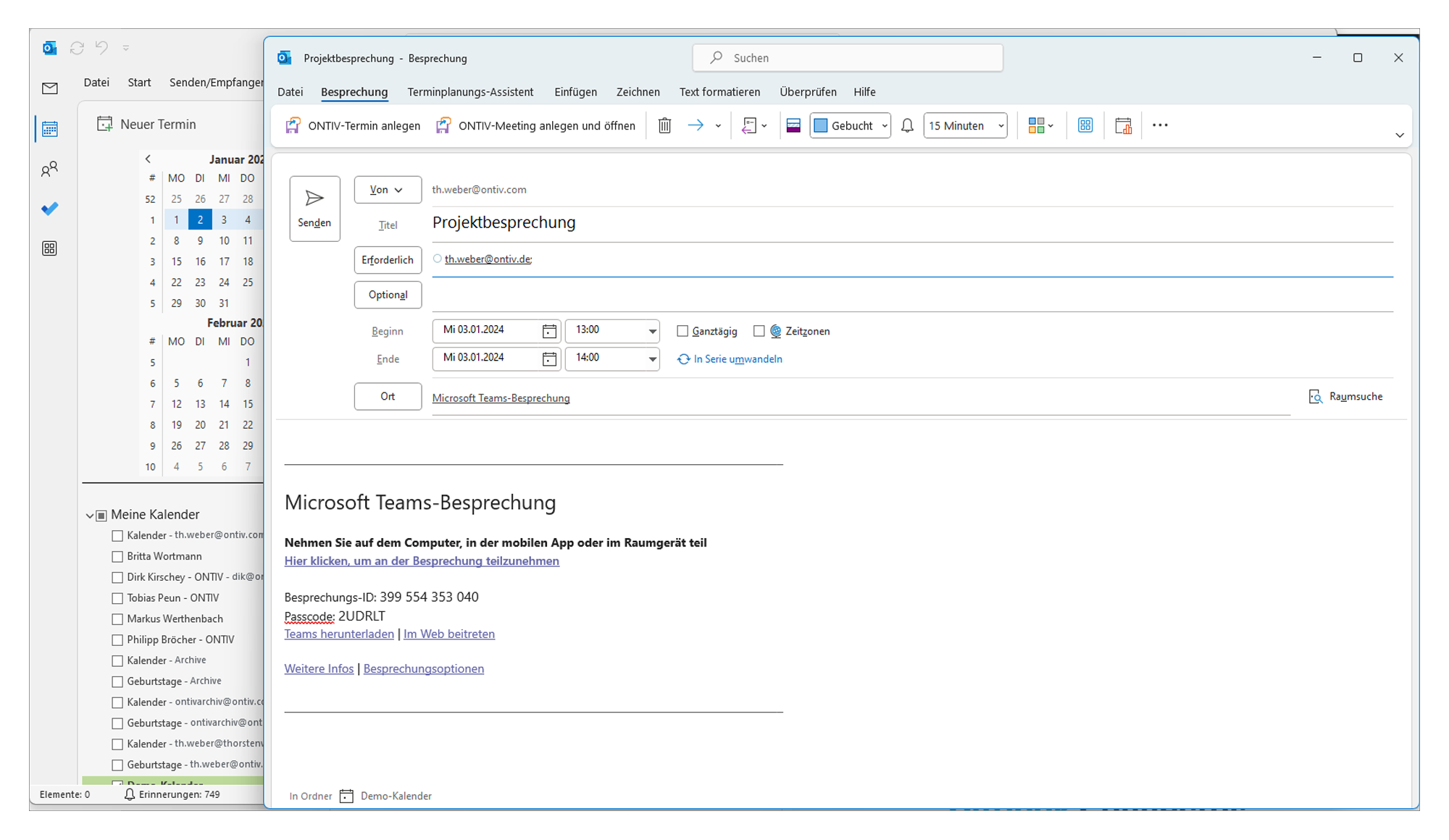Enable the Ganztägig checkbox
This screenshot has height=840, width=1449.
coord(682,331)
